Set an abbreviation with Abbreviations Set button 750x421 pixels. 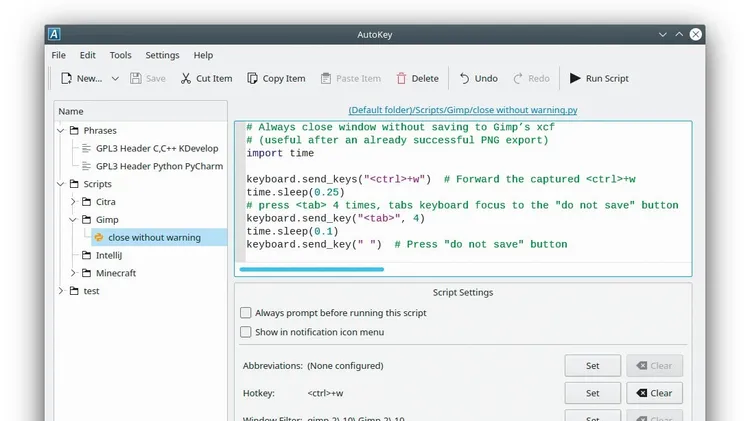[x=593, y=366]
